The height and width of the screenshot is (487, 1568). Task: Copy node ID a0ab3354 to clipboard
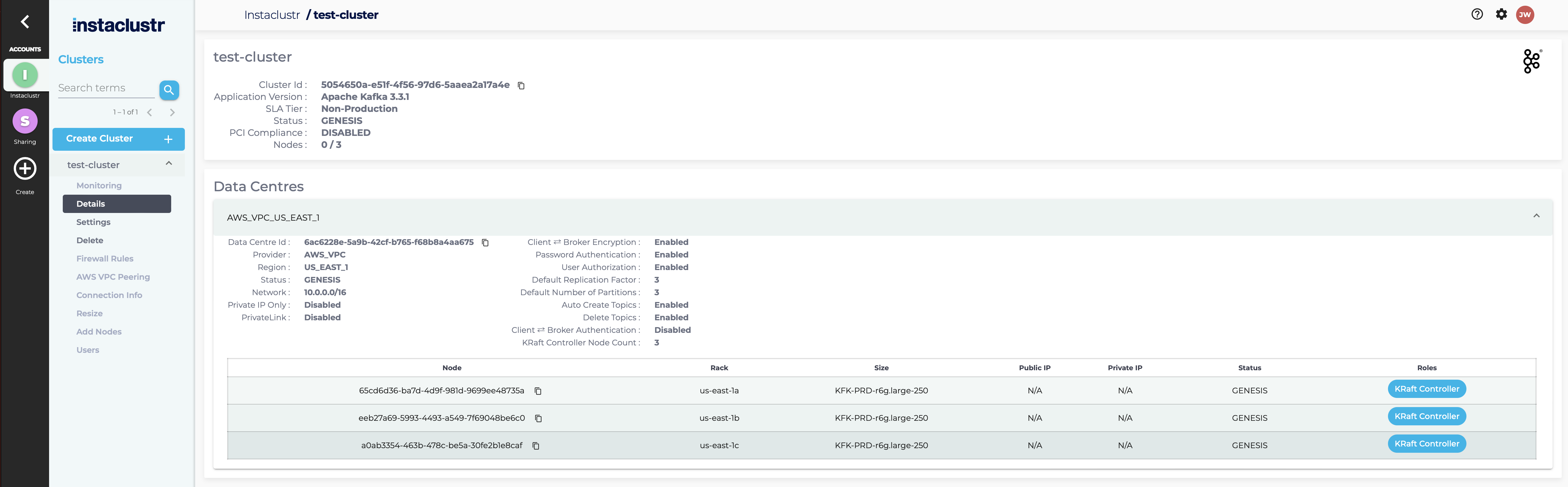[x=536, y=446]
